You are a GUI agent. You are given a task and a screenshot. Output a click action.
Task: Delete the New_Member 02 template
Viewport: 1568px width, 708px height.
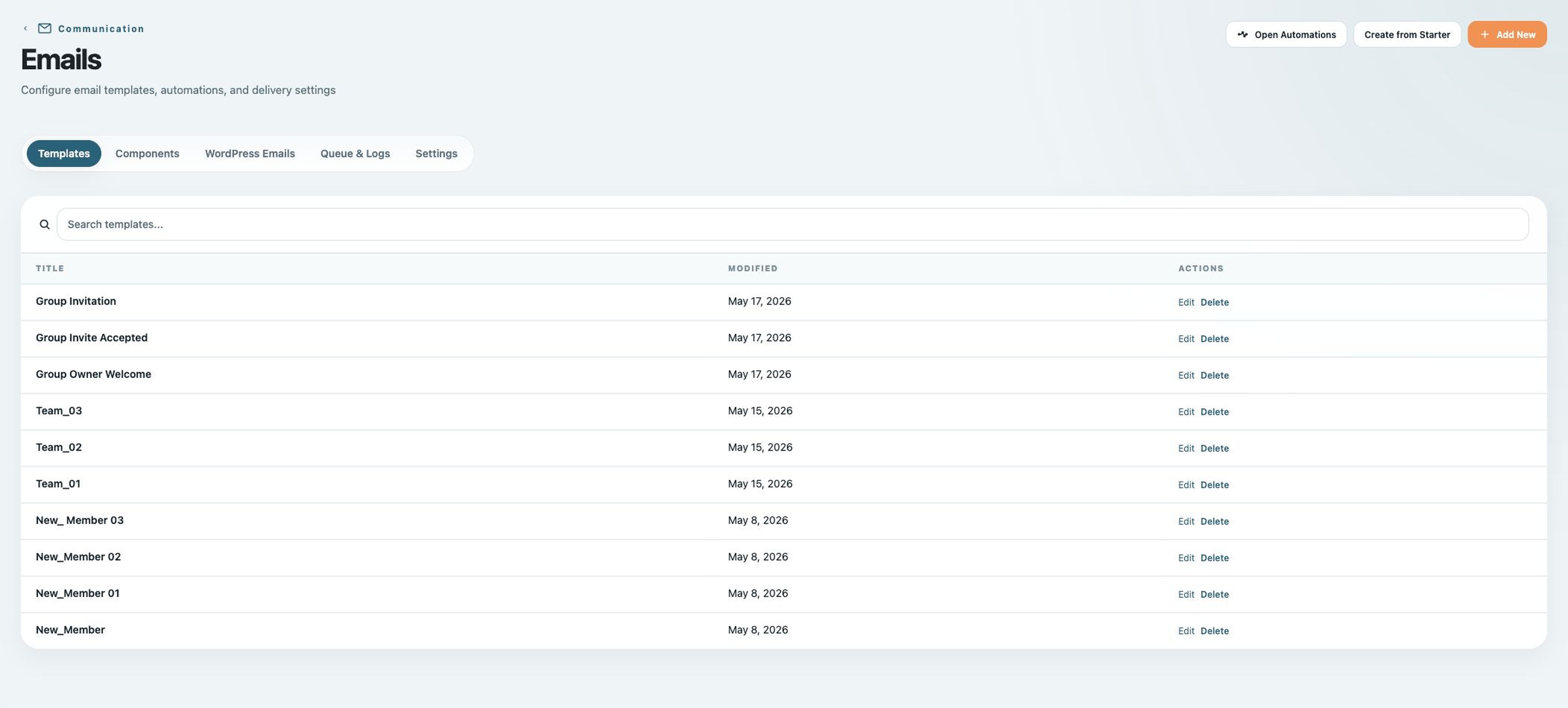click(1214, 558)
